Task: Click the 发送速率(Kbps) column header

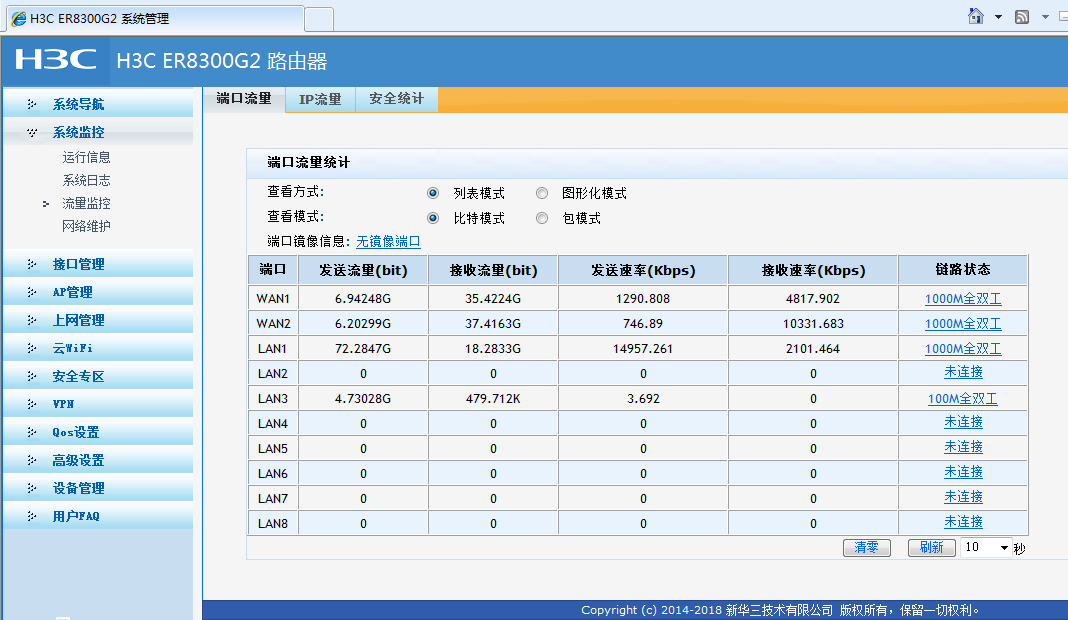Action: tap(643, 270)
